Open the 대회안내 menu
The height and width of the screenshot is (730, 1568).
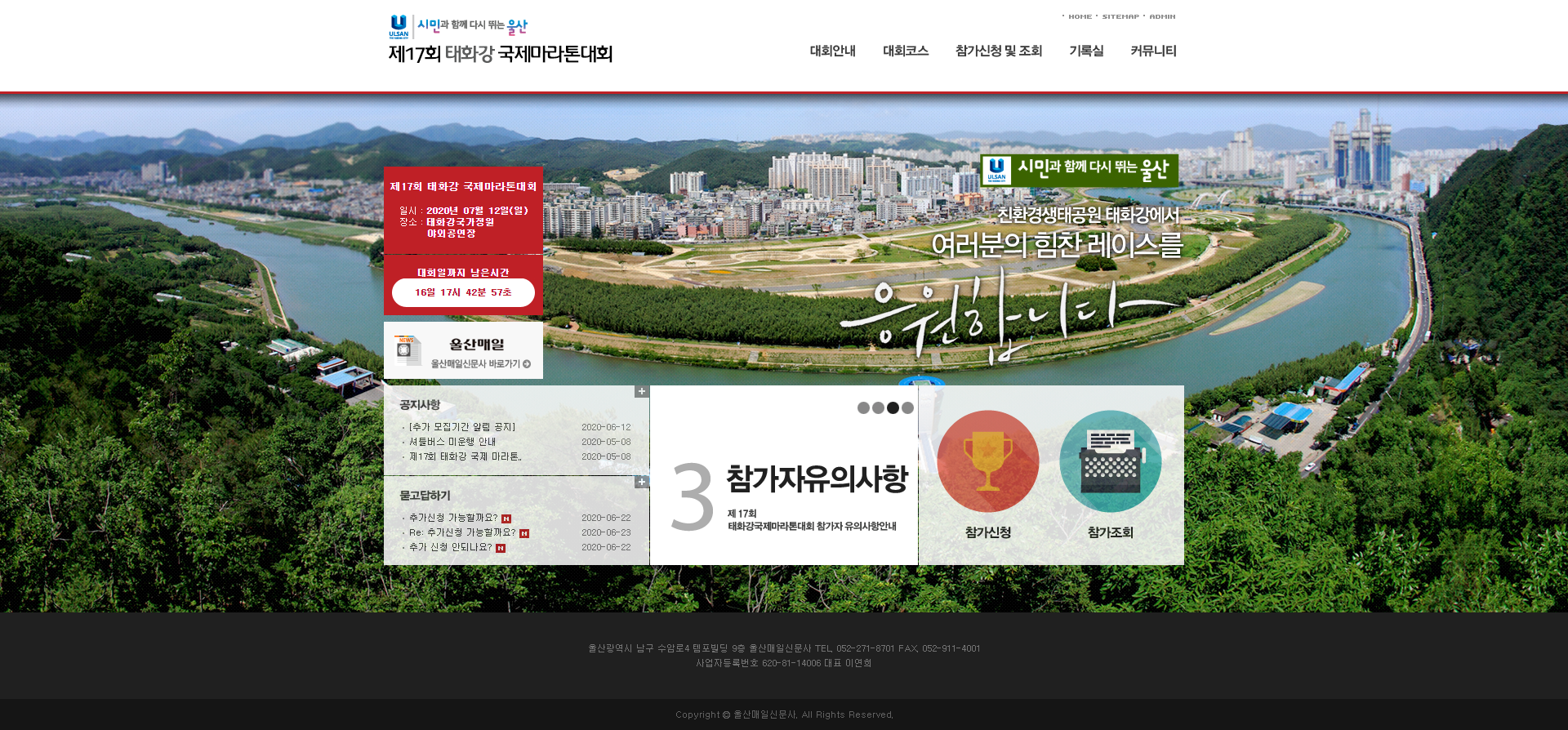(x=832, y=51)
